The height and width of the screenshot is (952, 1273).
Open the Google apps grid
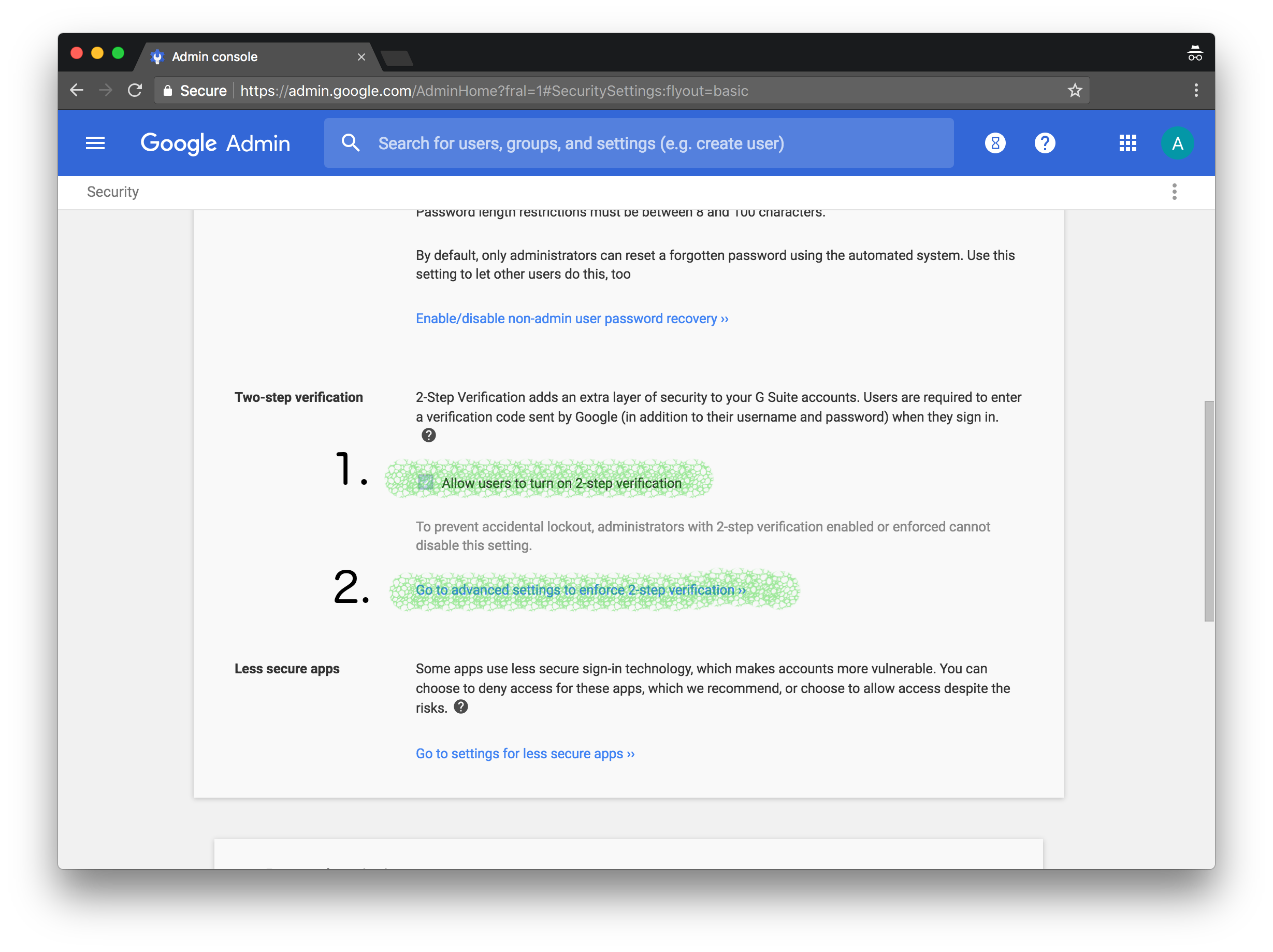(1127, 143)
